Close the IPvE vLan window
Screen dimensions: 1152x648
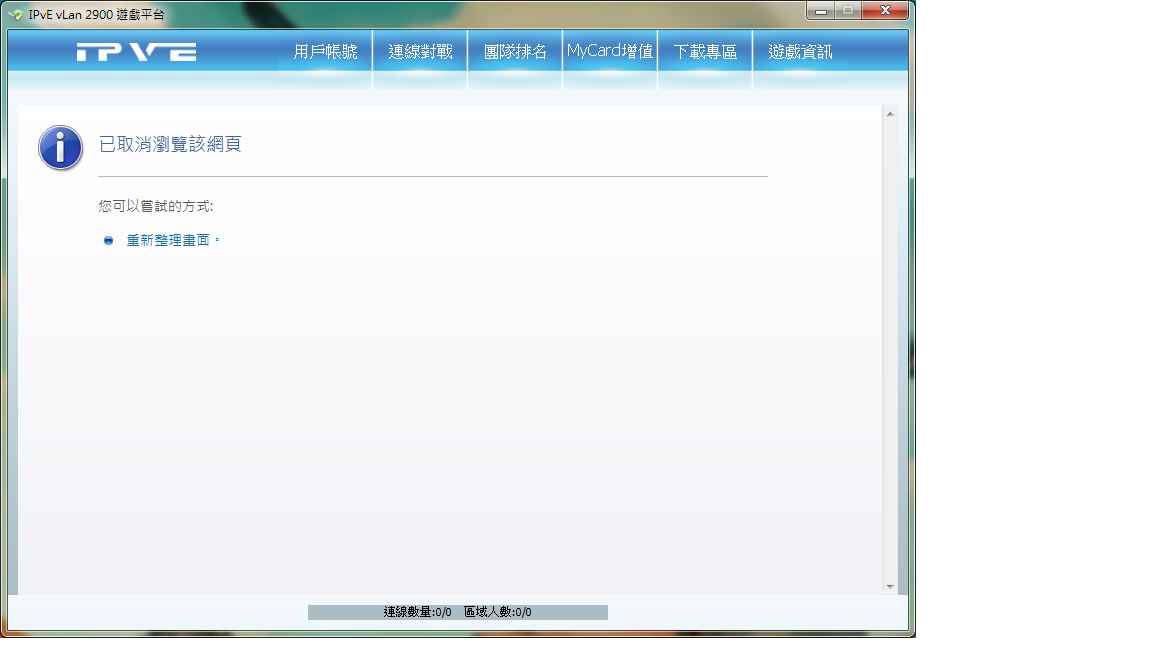[x=885, y=10]
